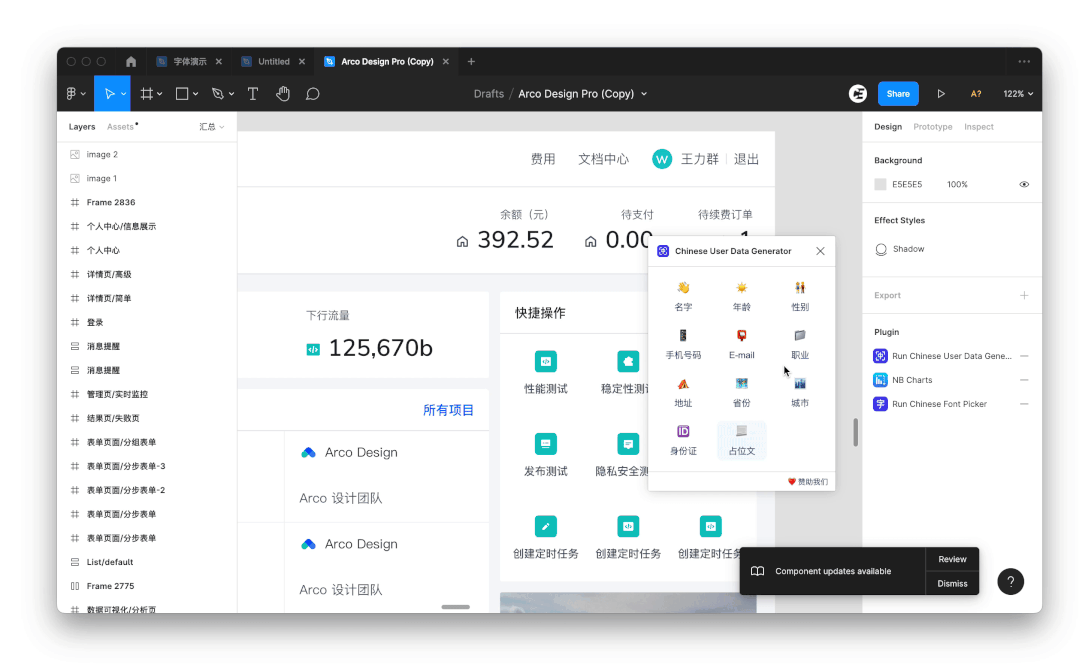This screenshot has width=1079, height=667.
Task: Toggle background color visibility eye
Action: click(x=1024, y=185)
